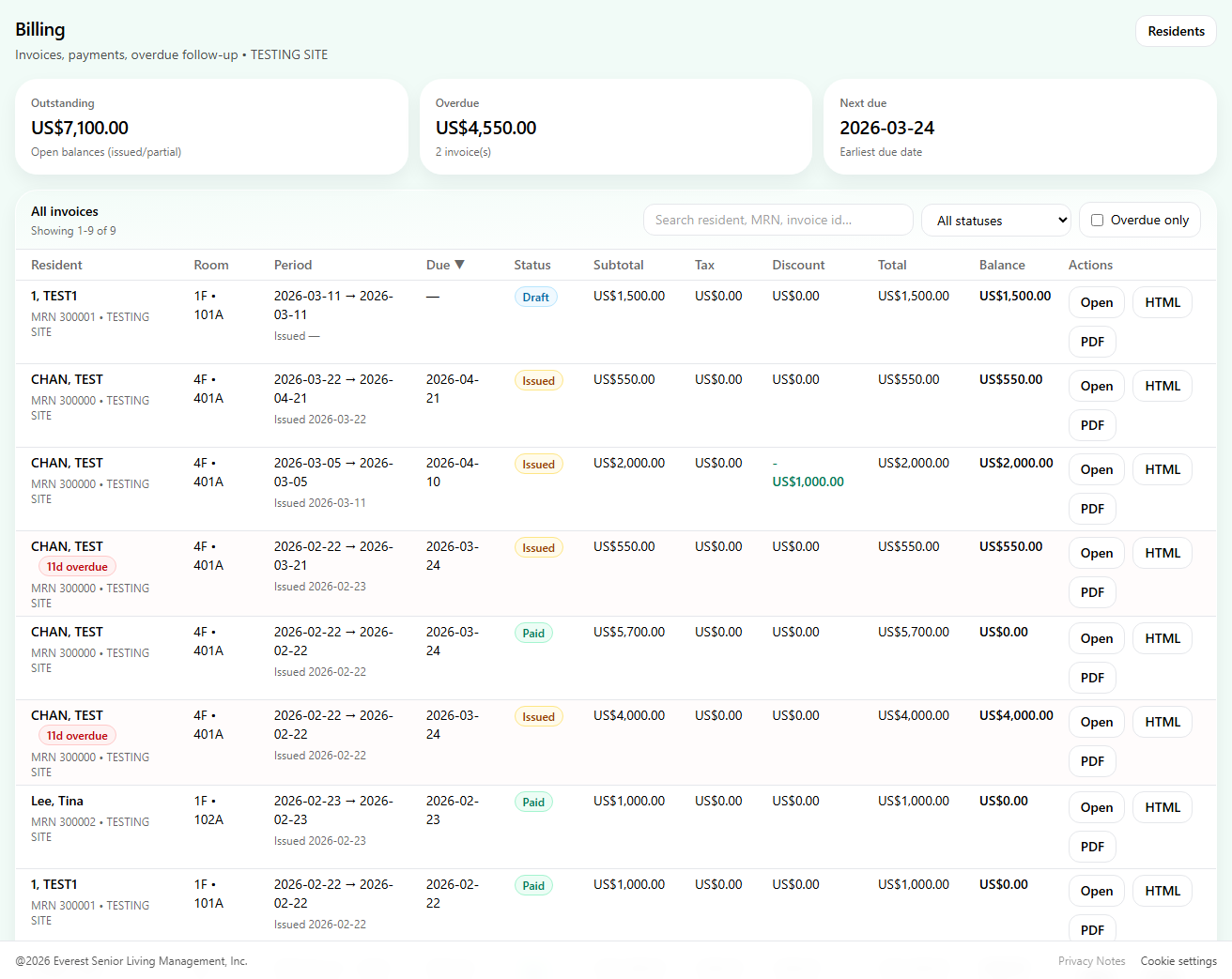Click the search resident input field
1232x979 pixels.
point(778,220)
